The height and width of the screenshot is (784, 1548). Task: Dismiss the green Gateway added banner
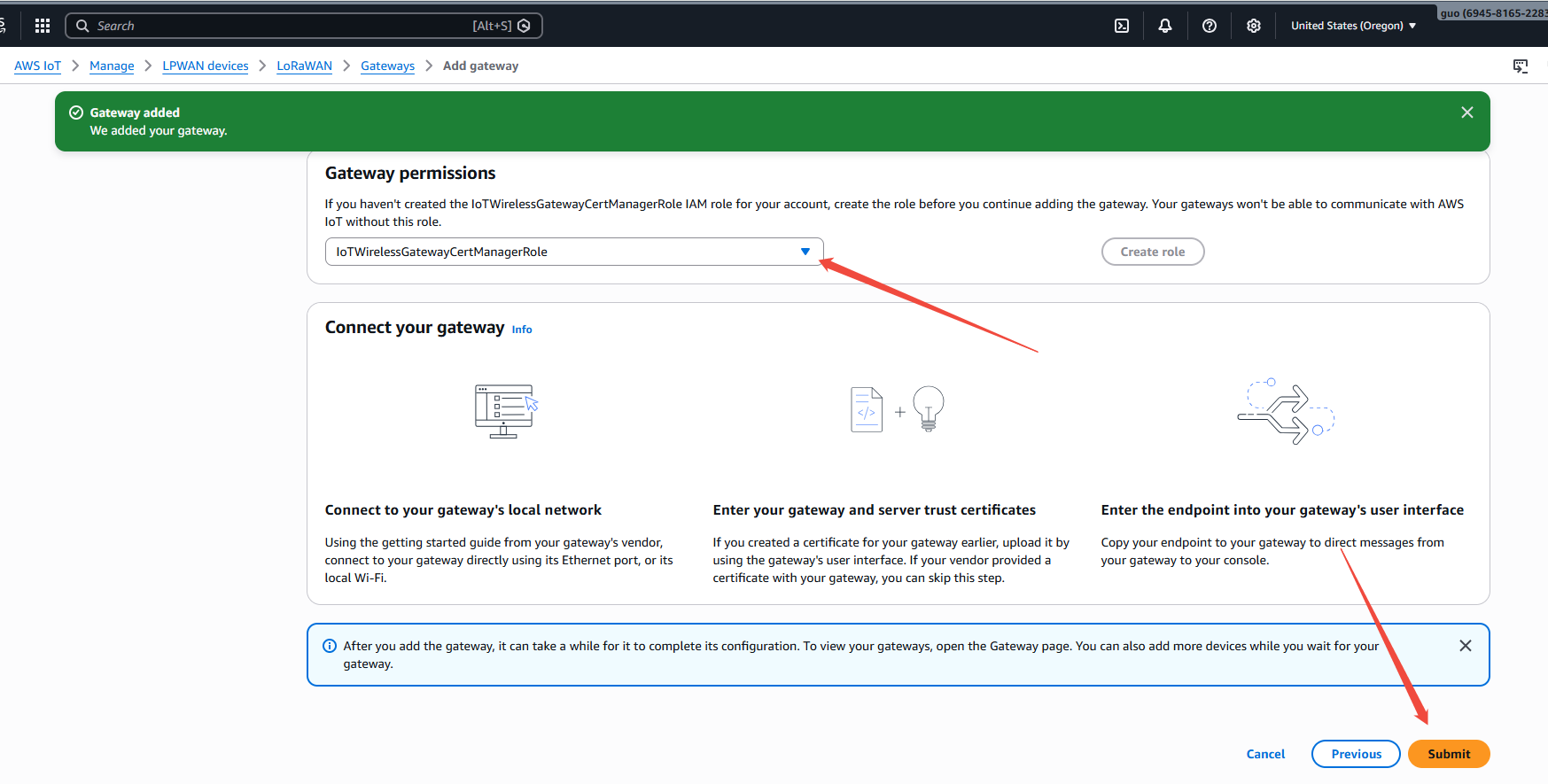click(x=1467, y=113)
